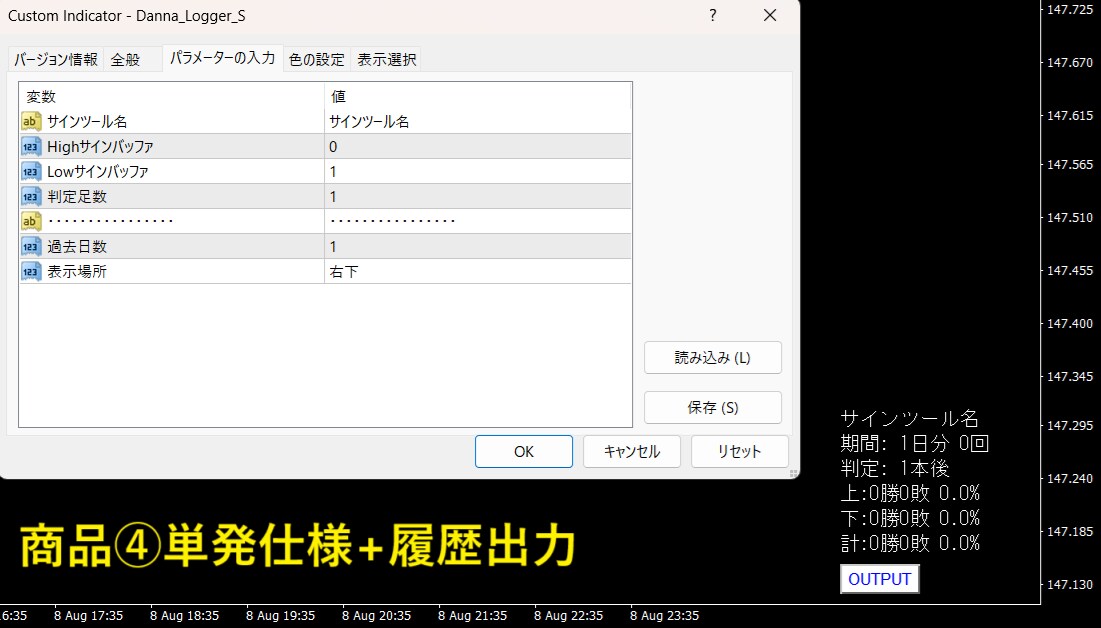The height and width of the screenshot is (628, 1101).
Task: Click the dialog resize grip corner
Action: (793, 473)
